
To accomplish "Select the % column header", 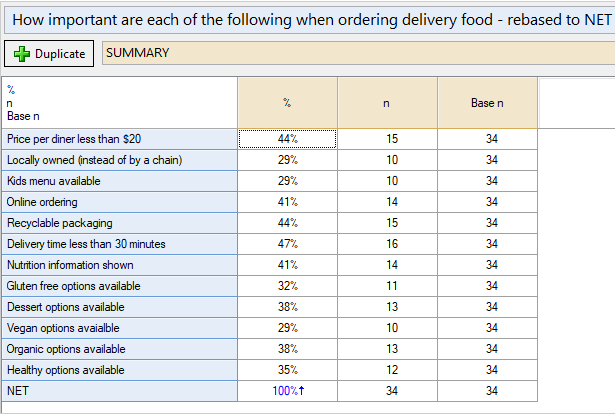I will coord(287,104).
